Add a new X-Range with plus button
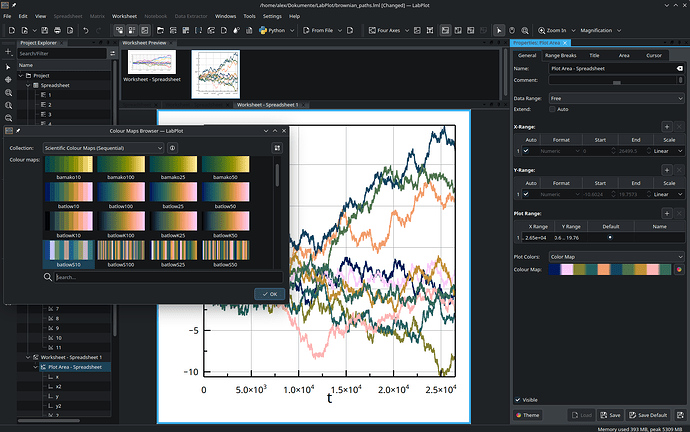Viewport: 690px width, 432px height. (x=666, y=127)
